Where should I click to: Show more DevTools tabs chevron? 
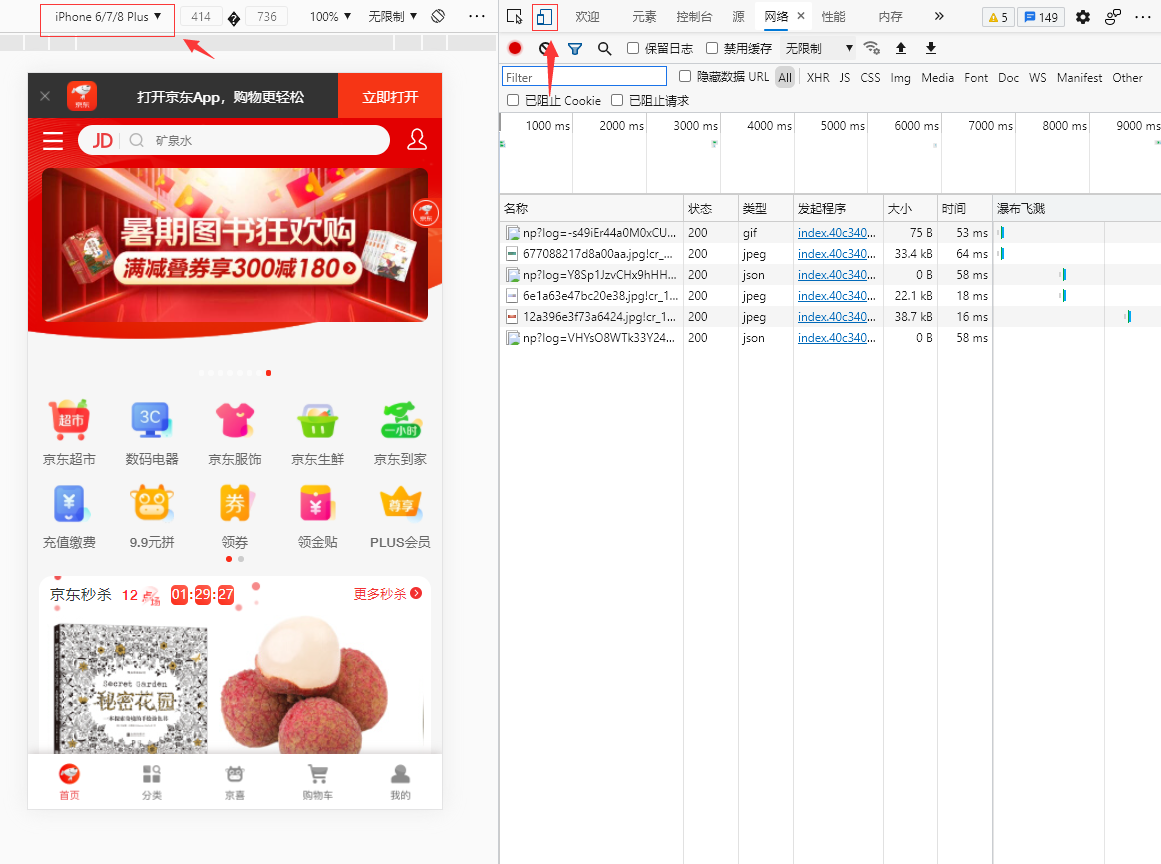(x=939, y=16)
